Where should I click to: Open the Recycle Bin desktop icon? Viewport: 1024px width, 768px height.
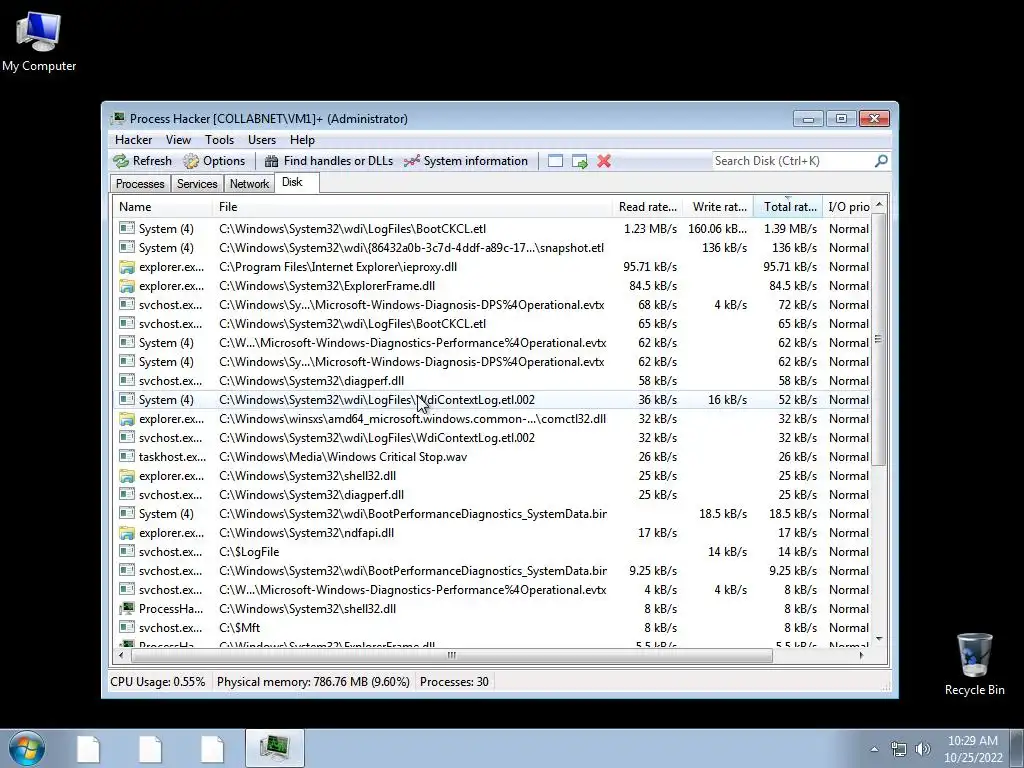coord(974,664)
